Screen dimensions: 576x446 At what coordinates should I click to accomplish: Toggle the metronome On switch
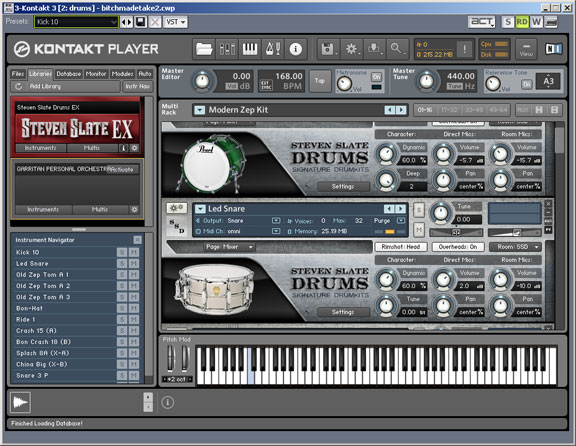pyautogui.click(x=376, y=77)
